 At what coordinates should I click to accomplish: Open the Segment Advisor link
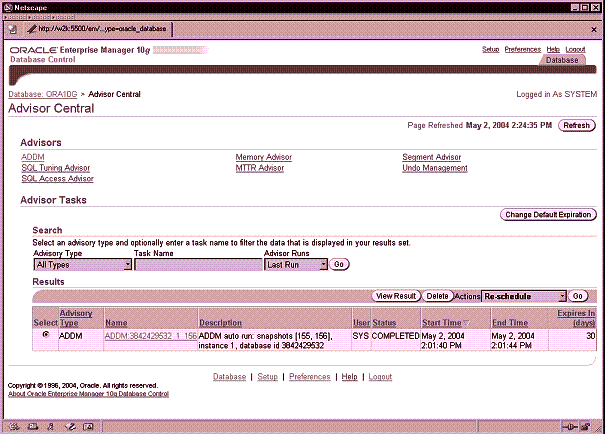(x=432, y=157)
